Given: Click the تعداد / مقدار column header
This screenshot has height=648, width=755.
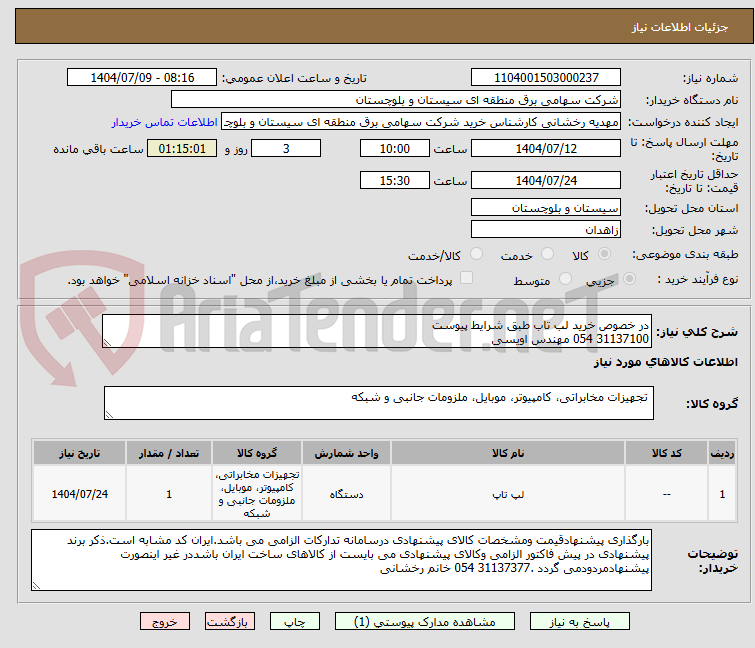Looking at the screenshot, I should [x=169, y=453].
